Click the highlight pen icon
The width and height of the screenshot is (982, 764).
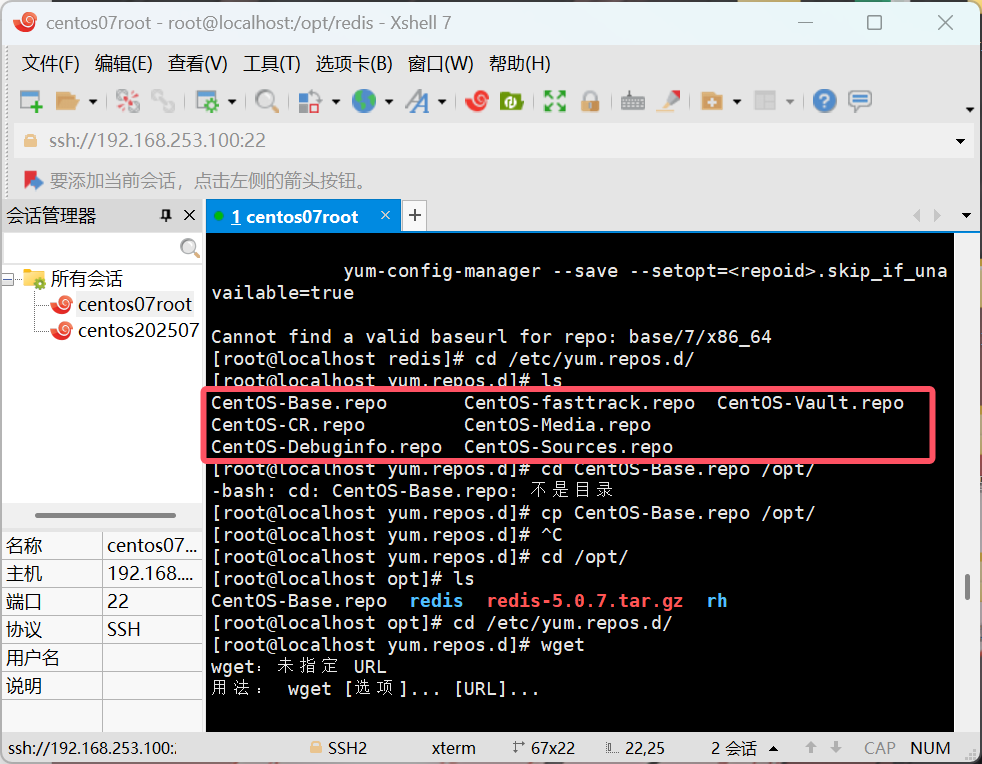668,101
